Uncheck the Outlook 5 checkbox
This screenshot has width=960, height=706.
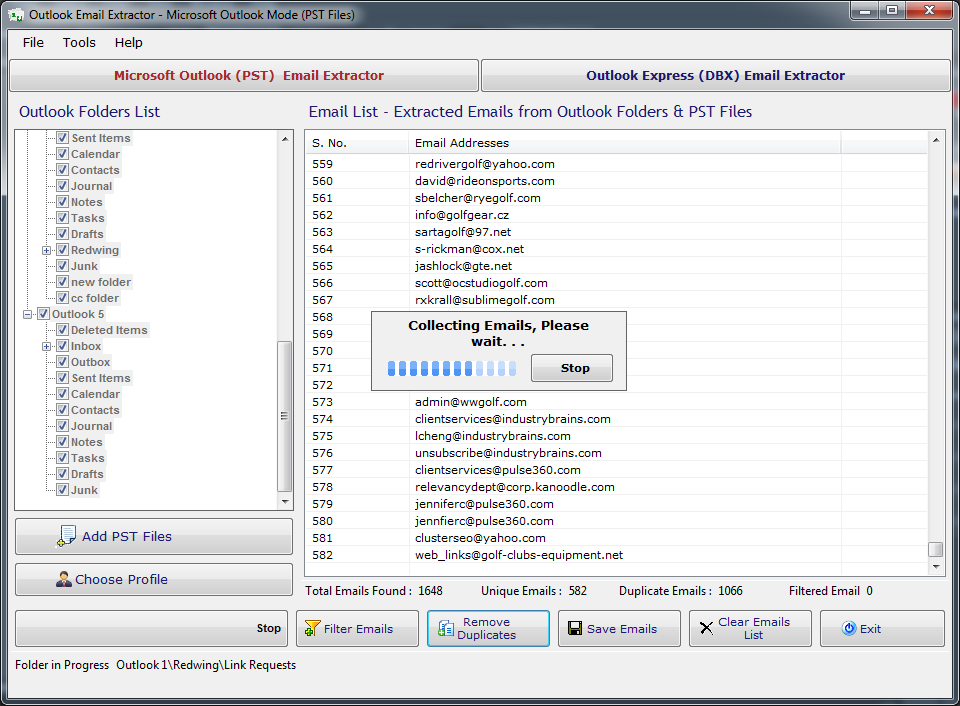[43, 314]
